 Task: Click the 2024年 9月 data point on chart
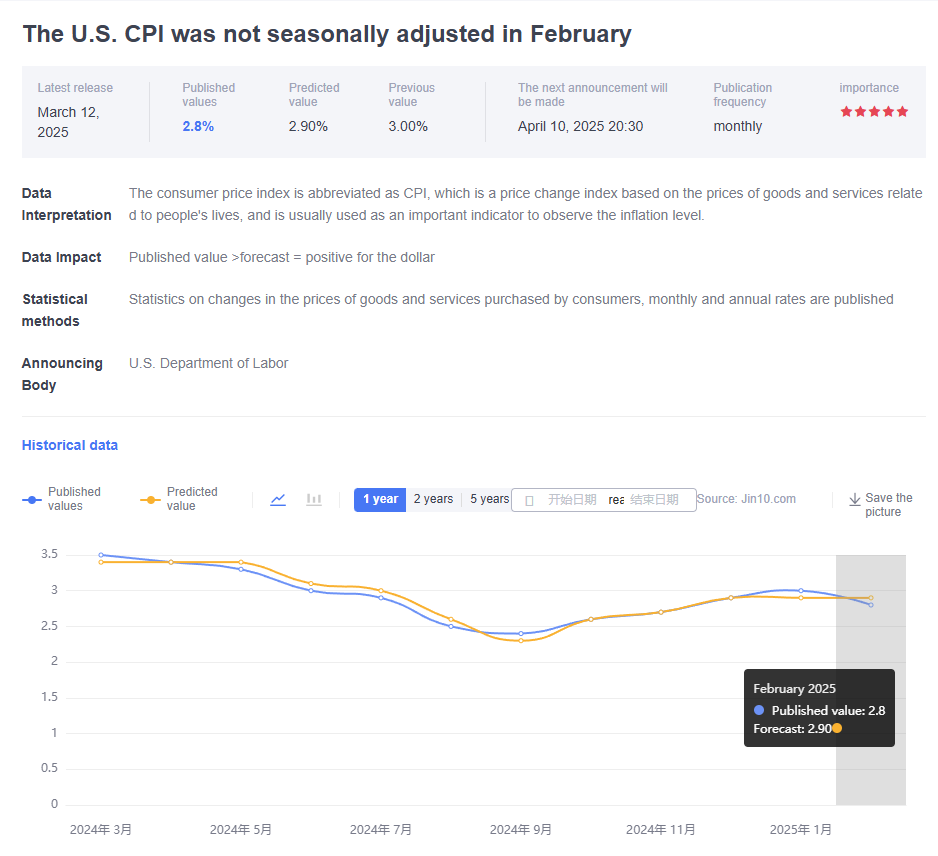click(x=521, y=634)
